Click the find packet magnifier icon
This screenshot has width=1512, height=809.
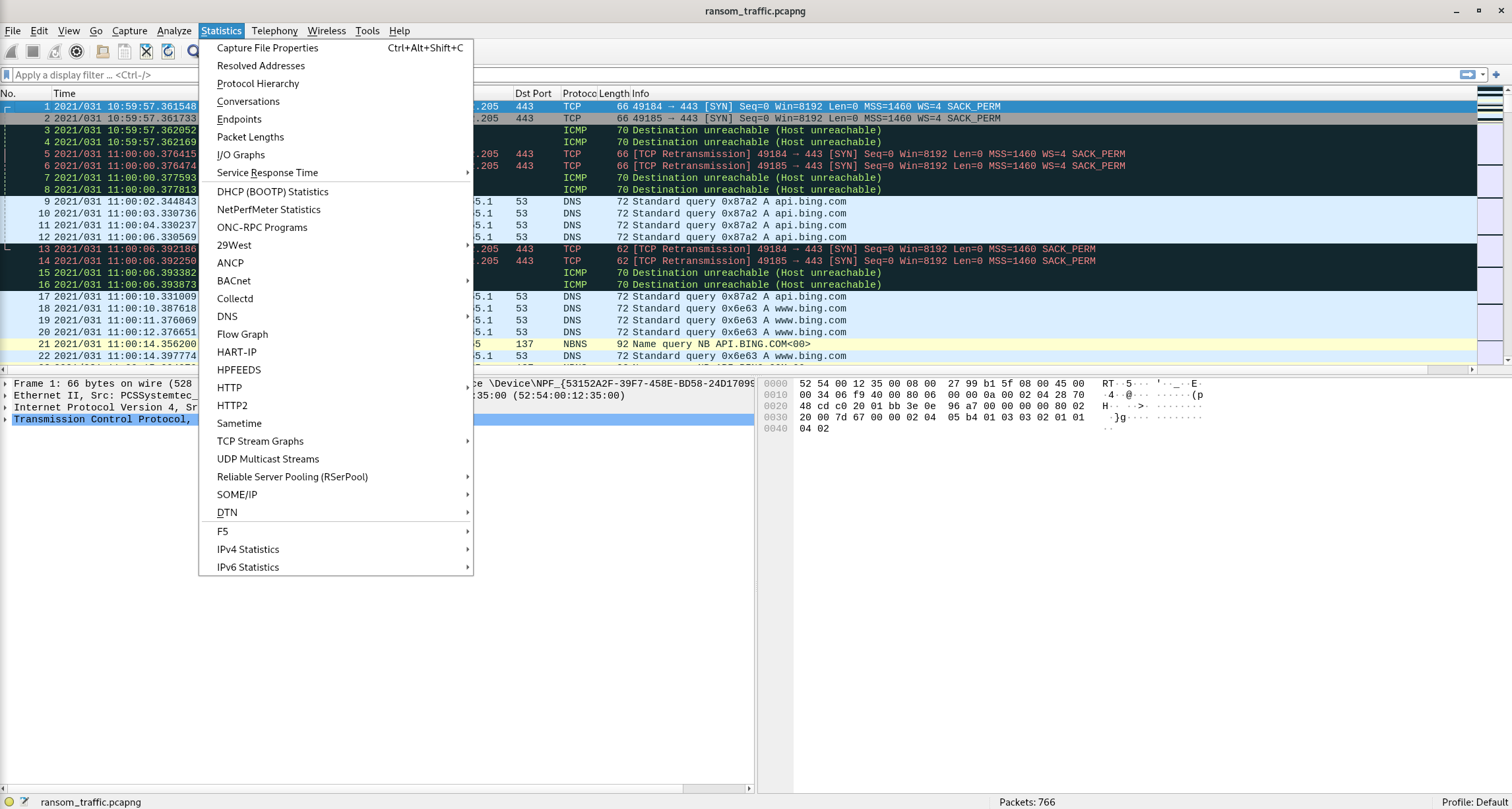(193, 51)
